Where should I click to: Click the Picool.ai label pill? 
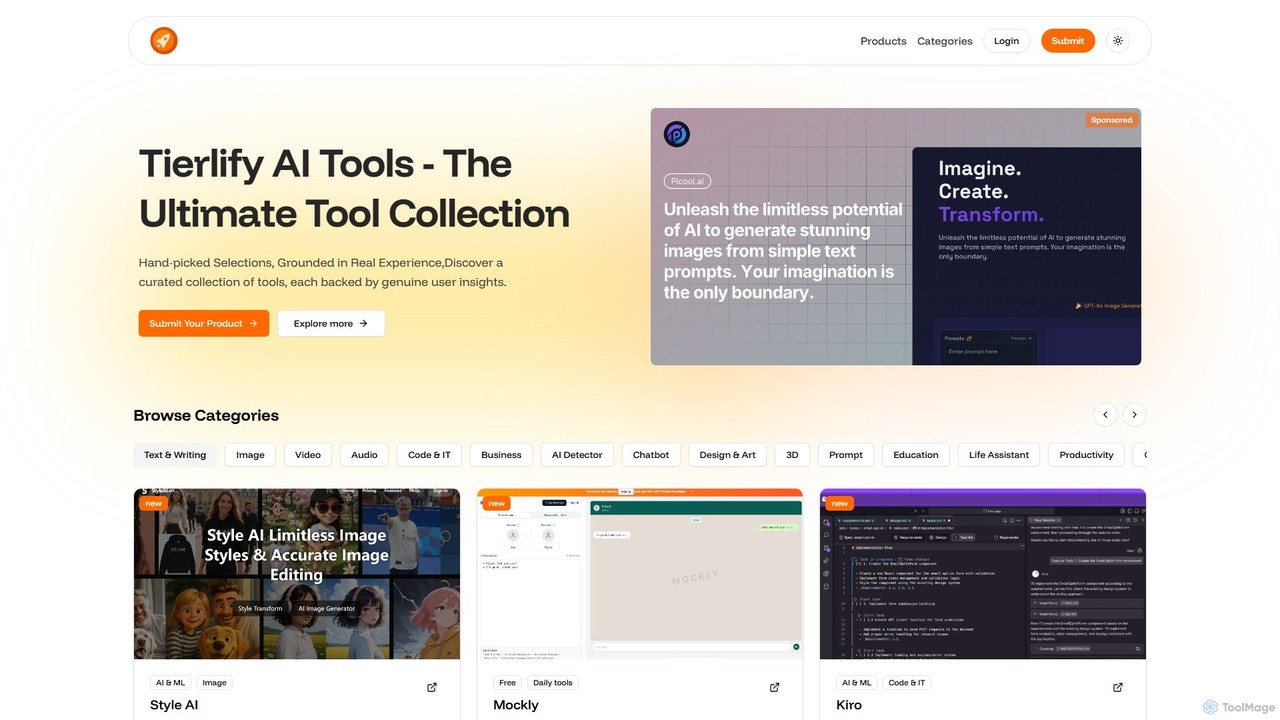687,181
